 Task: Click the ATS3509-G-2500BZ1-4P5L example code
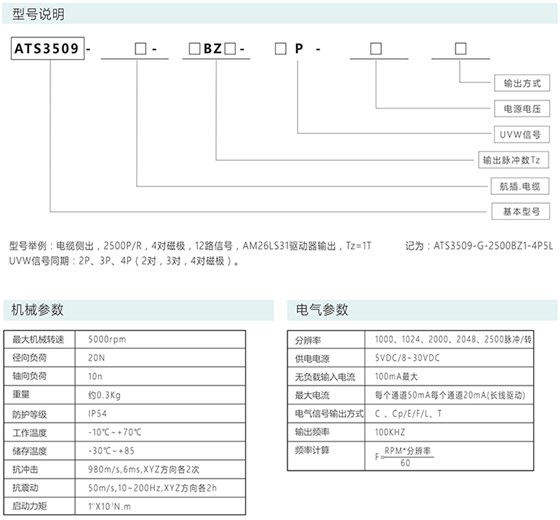(493, 246)
